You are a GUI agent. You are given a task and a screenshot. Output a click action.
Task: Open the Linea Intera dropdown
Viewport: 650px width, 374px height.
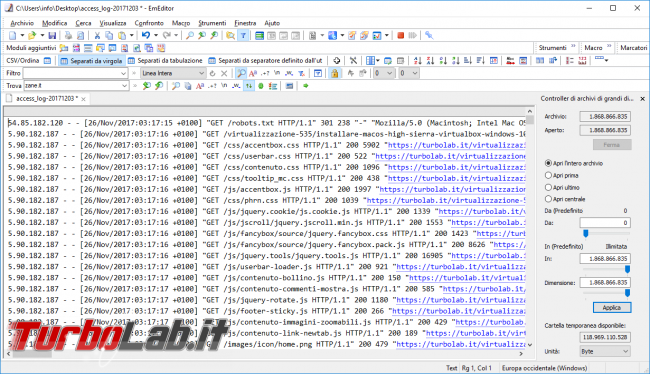pos(201,73)
